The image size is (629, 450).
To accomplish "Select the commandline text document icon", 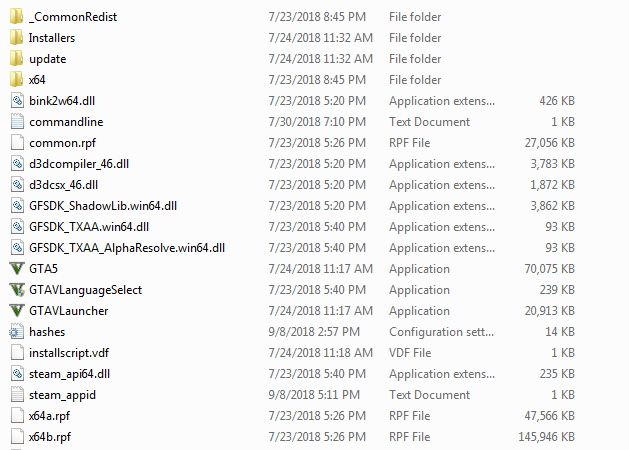I will click(x=17, y=122).
